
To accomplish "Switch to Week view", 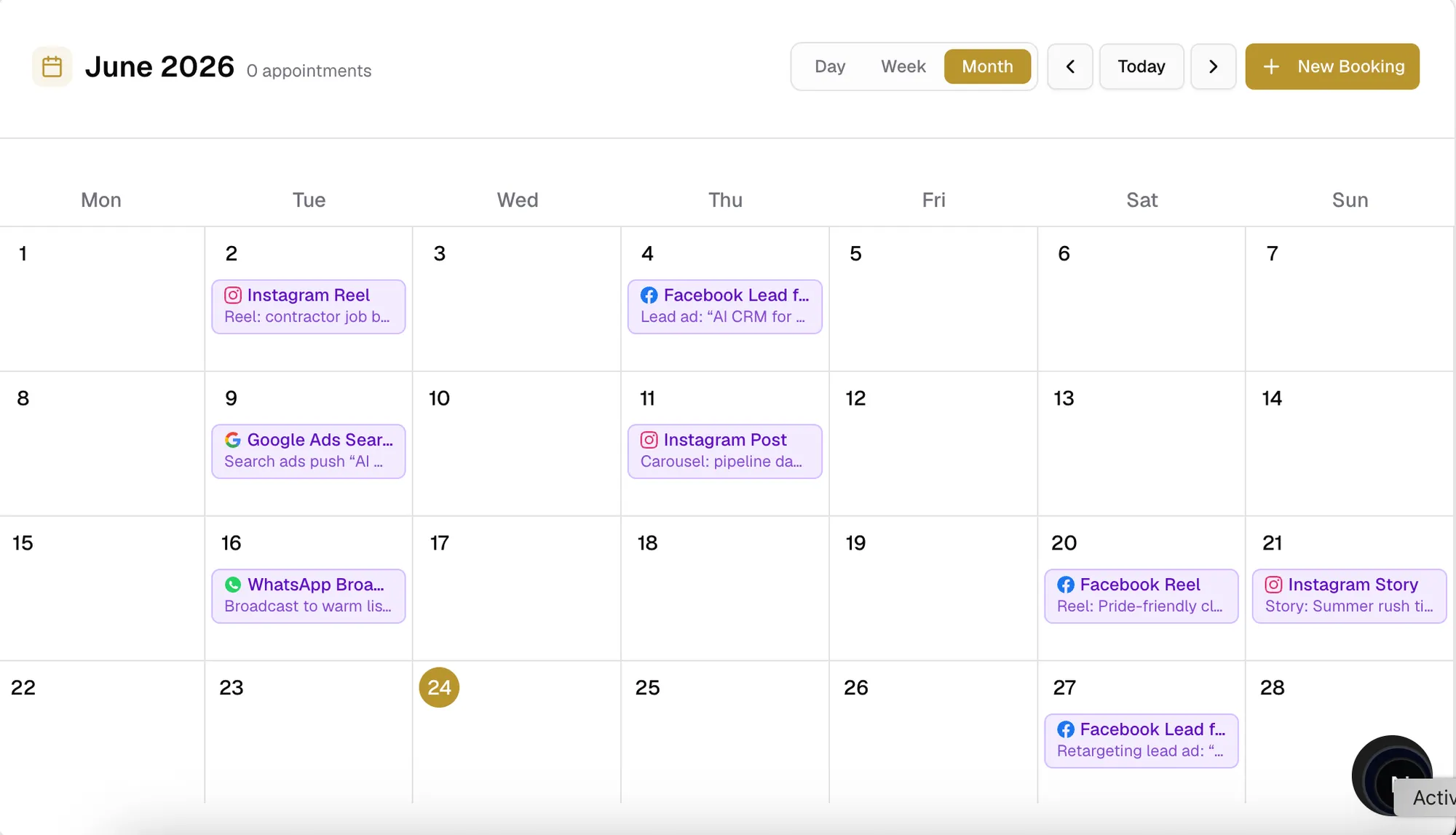I will pyautogui.click(x=903, y=66).
